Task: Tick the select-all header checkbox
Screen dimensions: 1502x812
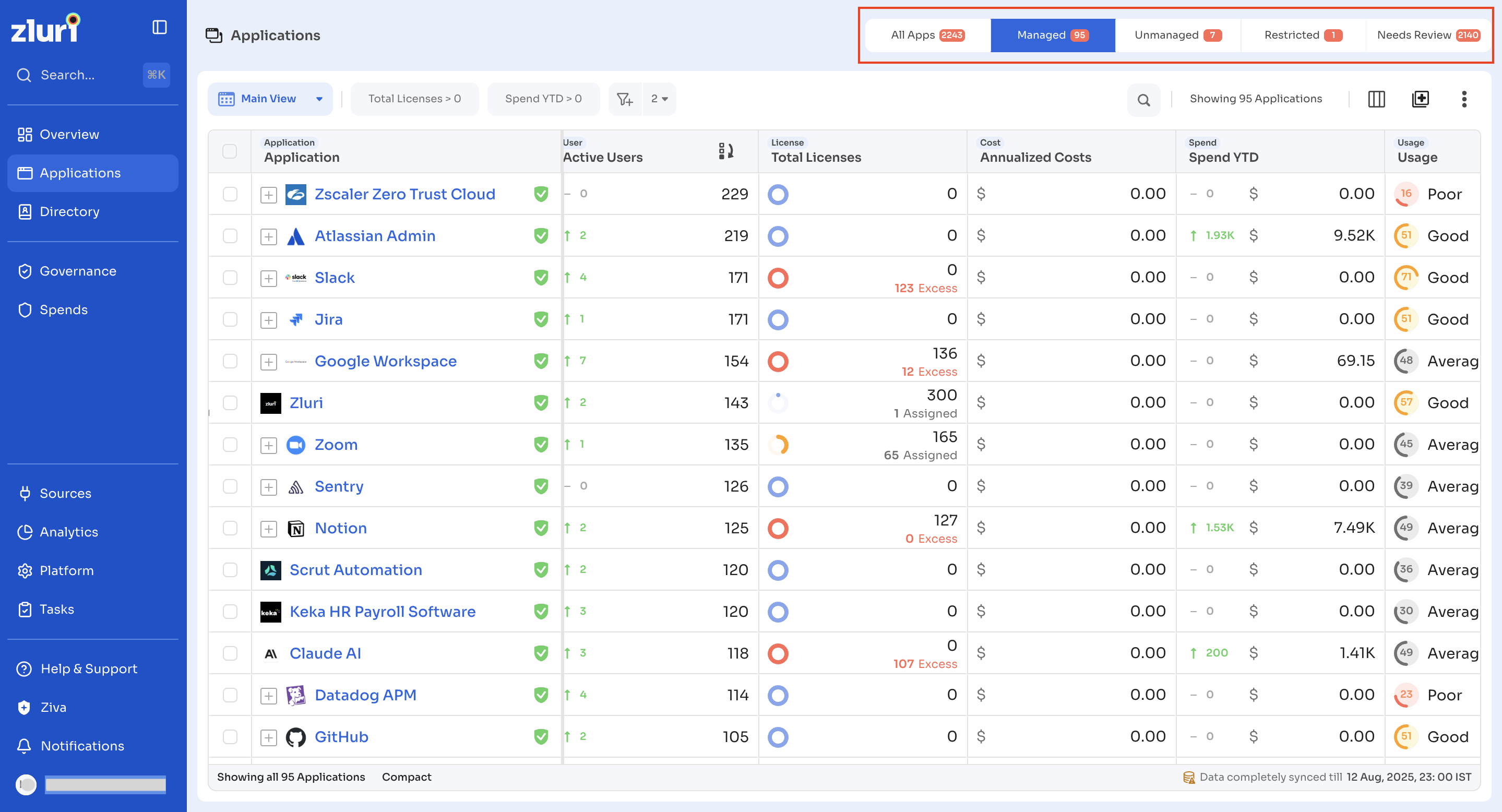Action: point(230,151)
